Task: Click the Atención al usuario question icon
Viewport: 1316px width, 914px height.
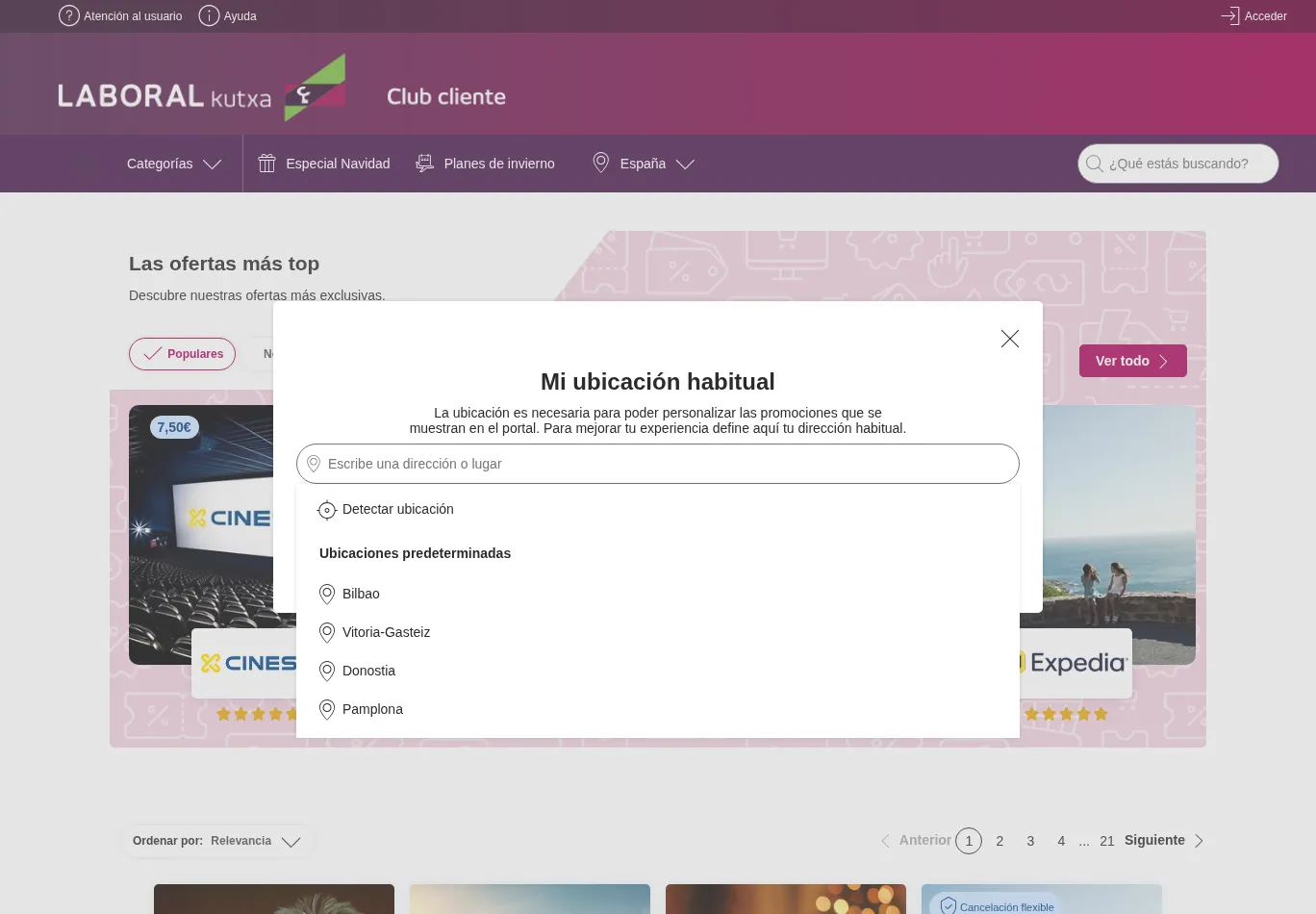Action: point(69,16)
